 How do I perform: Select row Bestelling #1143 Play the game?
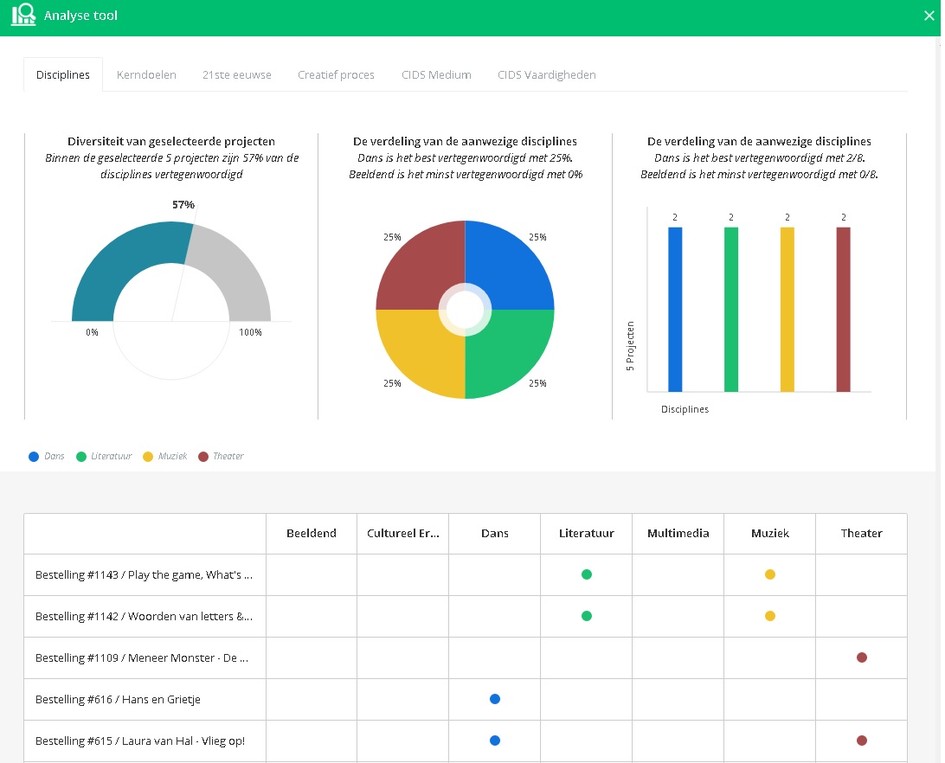[465, 575]
